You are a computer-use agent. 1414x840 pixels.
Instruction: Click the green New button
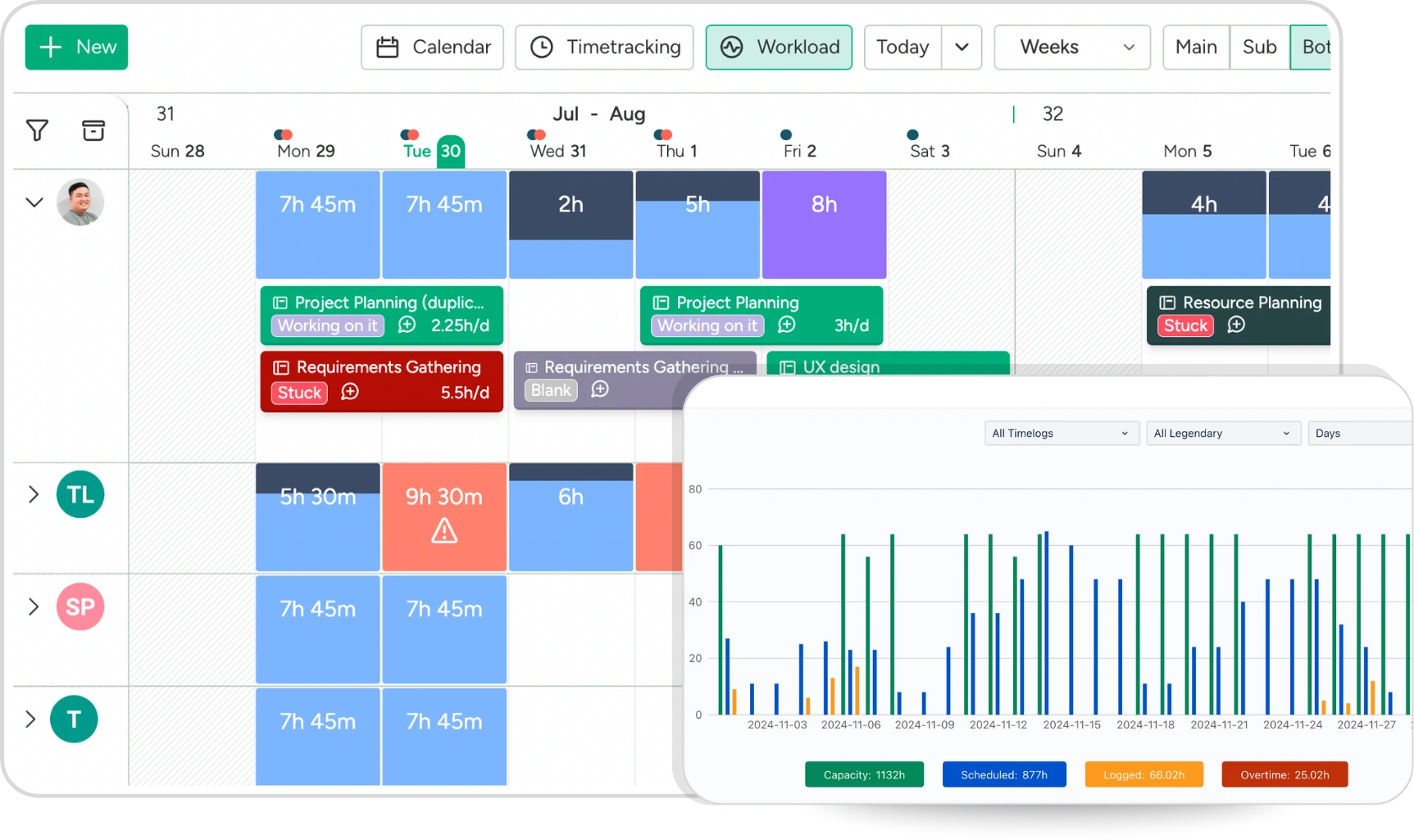coord(76,48)
